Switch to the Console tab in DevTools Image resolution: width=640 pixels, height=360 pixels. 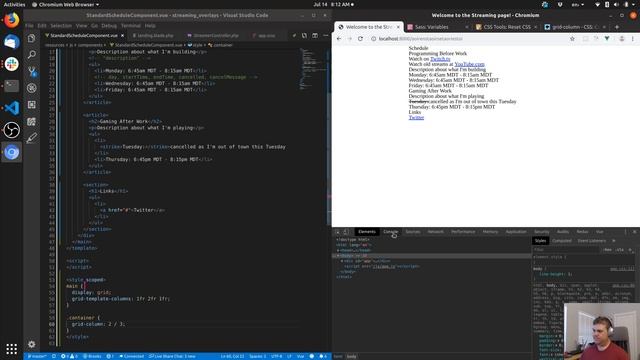click(390, 232)
